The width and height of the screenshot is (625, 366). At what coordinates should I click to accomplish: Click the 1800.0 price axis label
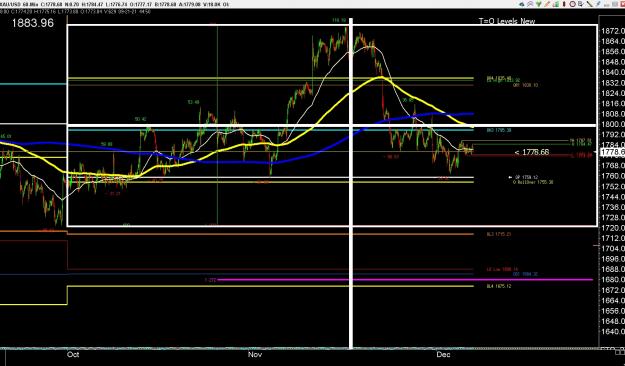point(613,124)
